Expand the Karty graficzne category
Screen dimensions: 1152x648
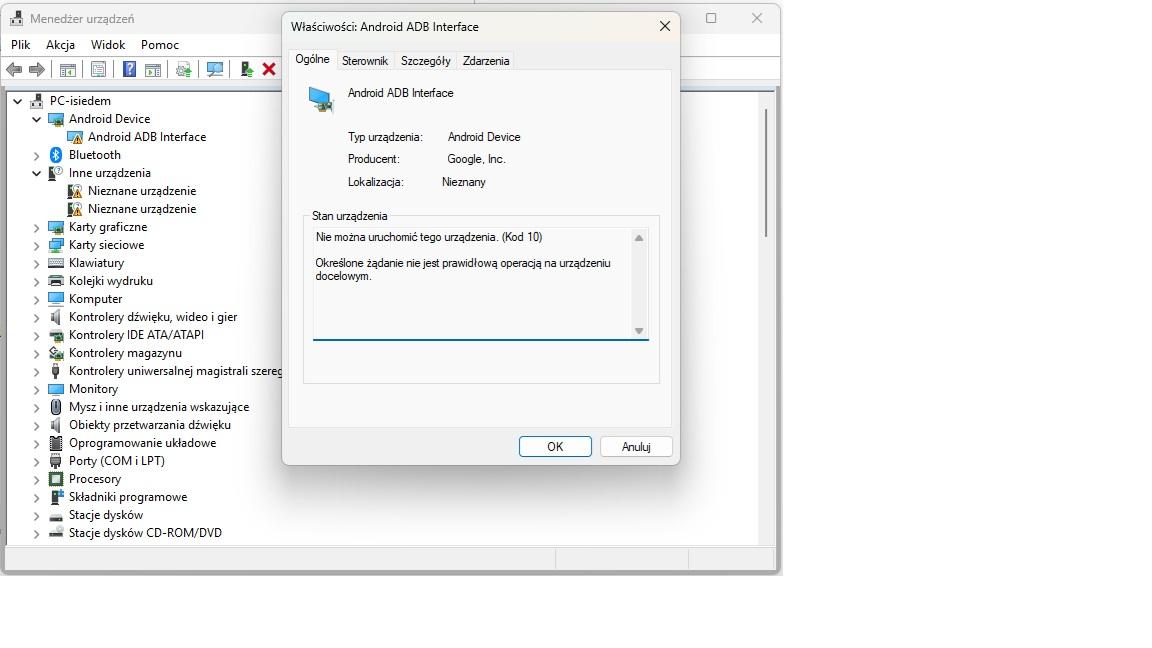pos(37,227)
